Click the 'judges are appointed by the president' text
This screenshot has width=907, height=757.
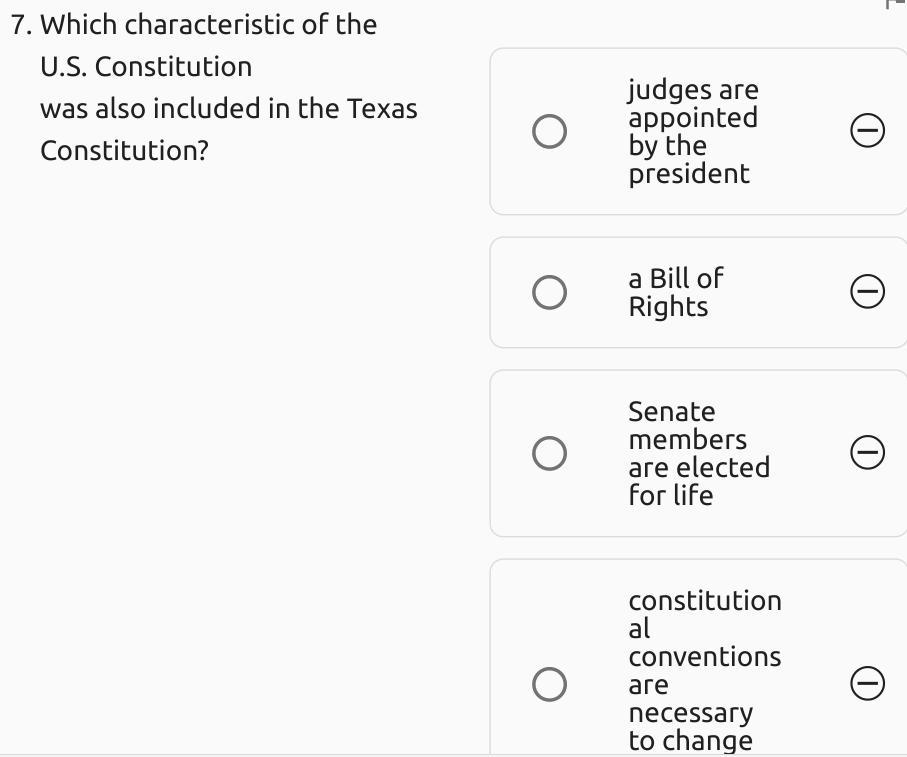(x=693, y=131)
